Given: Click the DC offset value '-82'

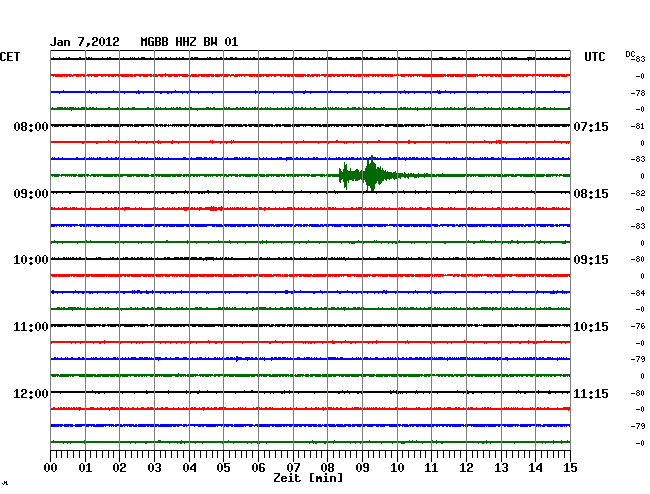Looking at the screenshot, I should 638,193.
